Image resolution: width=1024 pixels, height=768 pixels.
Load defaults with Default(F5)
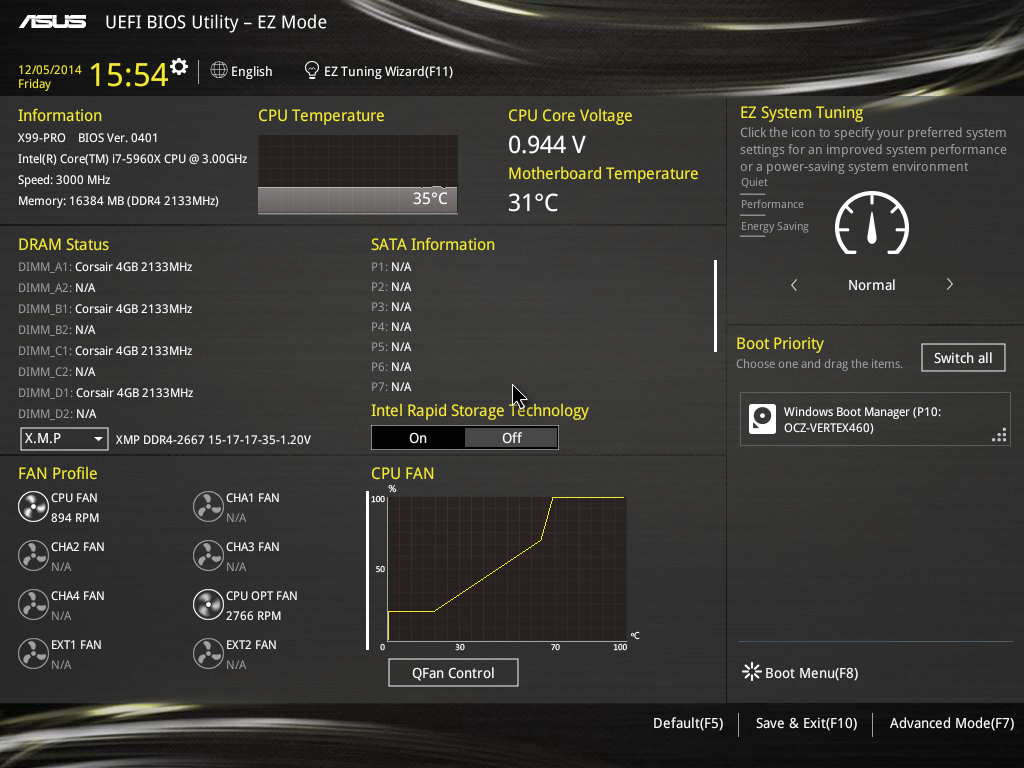[x=687, y=723]
